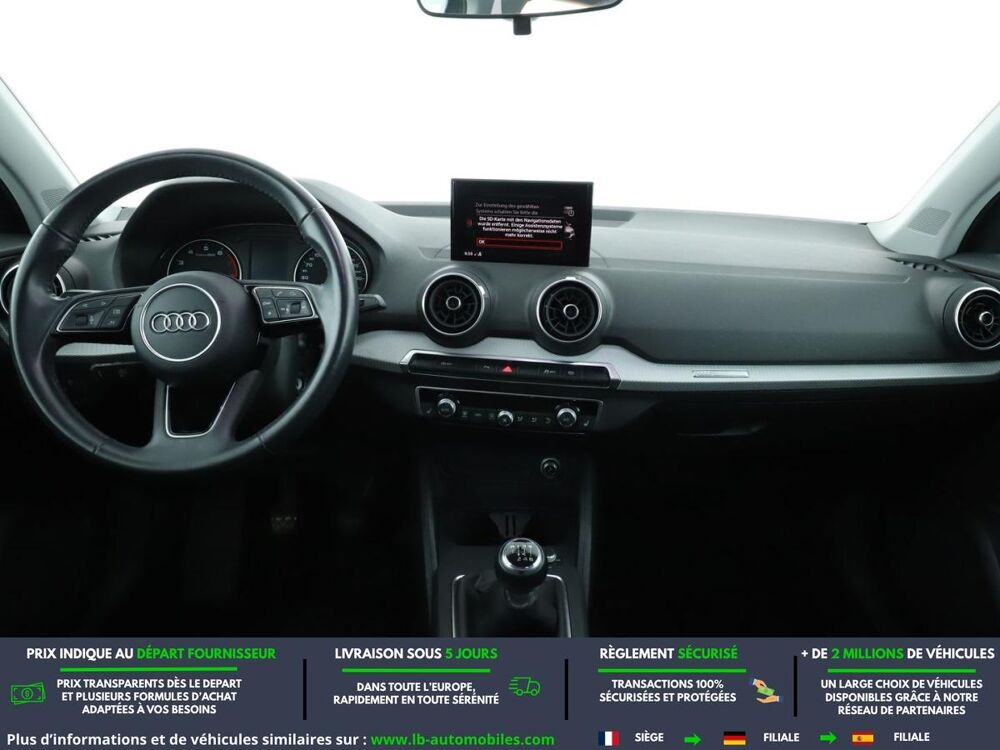Click the left steering wheel button cluster

99,312
